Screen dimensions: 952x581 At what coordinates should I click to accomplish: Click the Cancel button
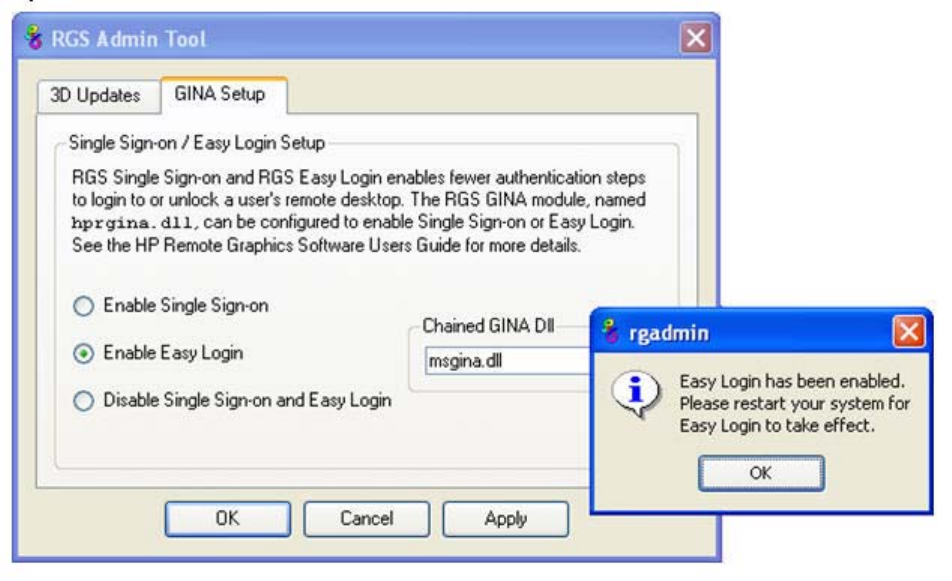coord(367,518)
